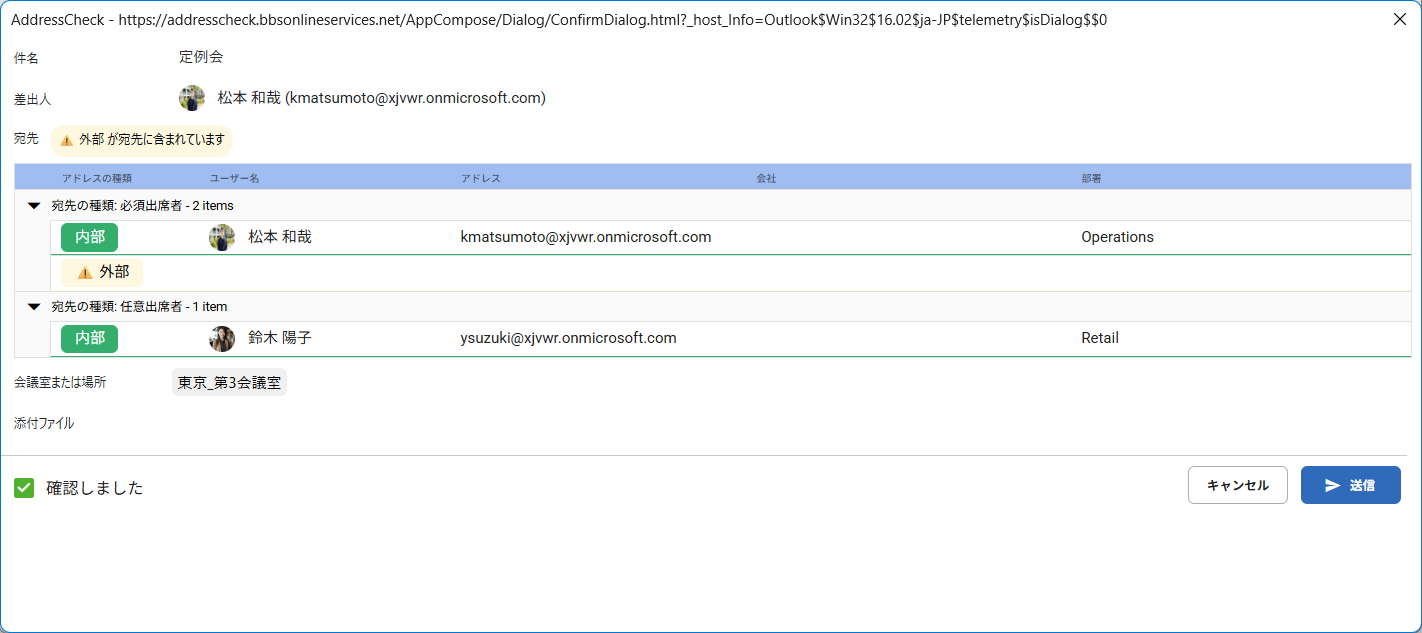
Task: Click the warning icon in the 宛先 banner
Action: [x=67, y=140]
